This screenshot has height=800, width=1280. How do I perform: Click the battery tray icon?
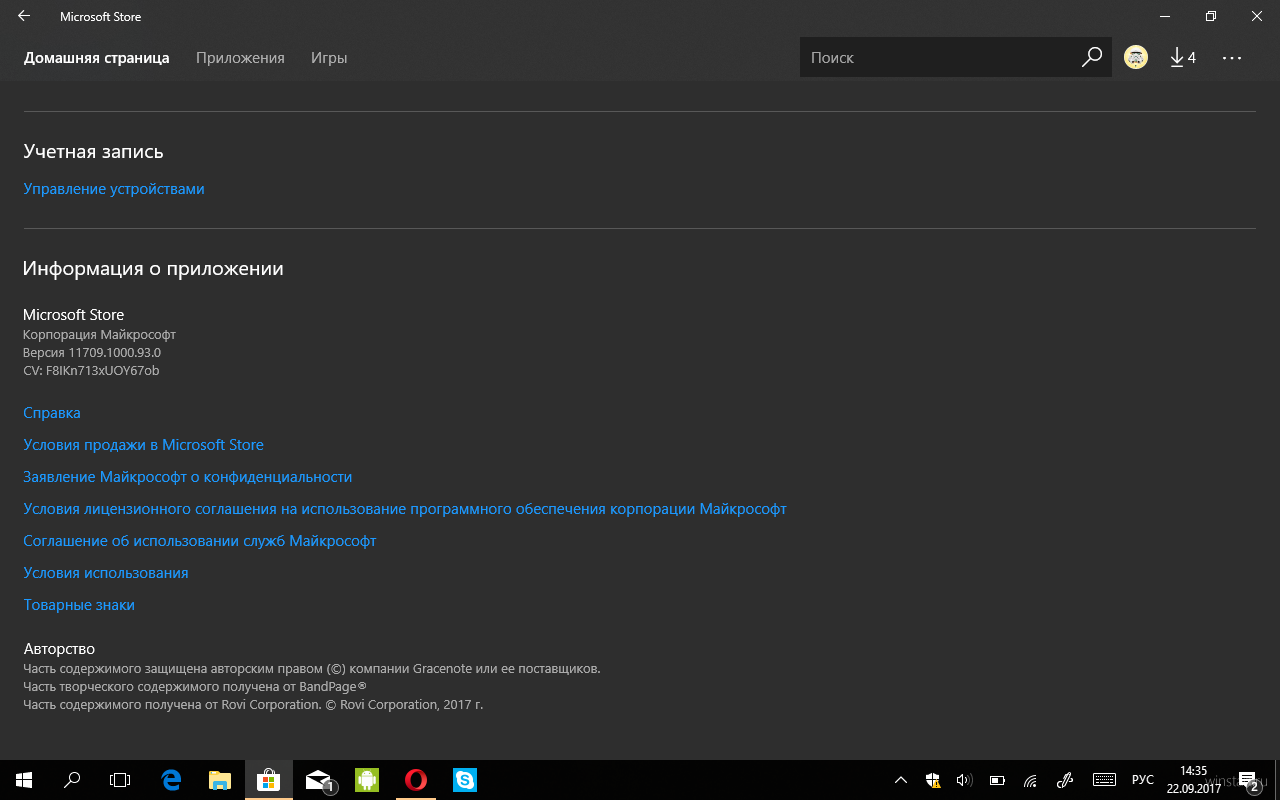tap(997, 780)
